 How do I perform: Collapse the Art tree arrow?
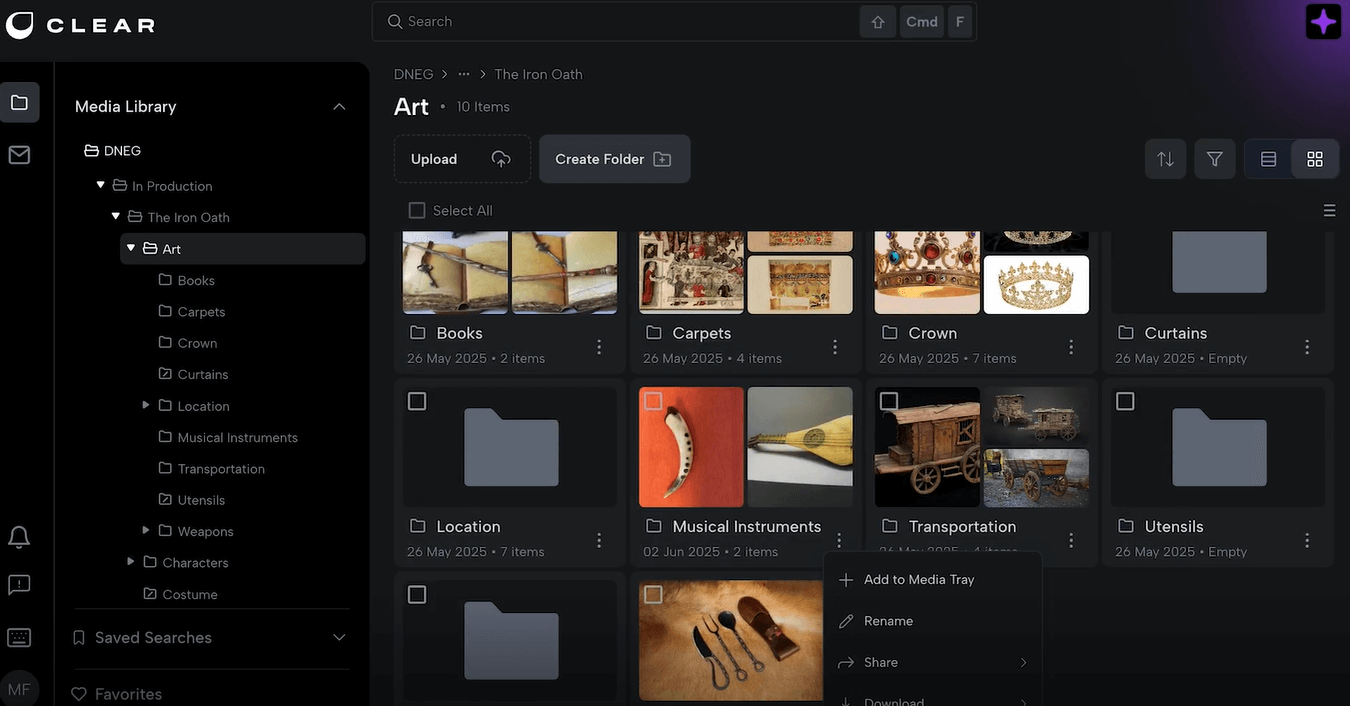pos(131,248)
